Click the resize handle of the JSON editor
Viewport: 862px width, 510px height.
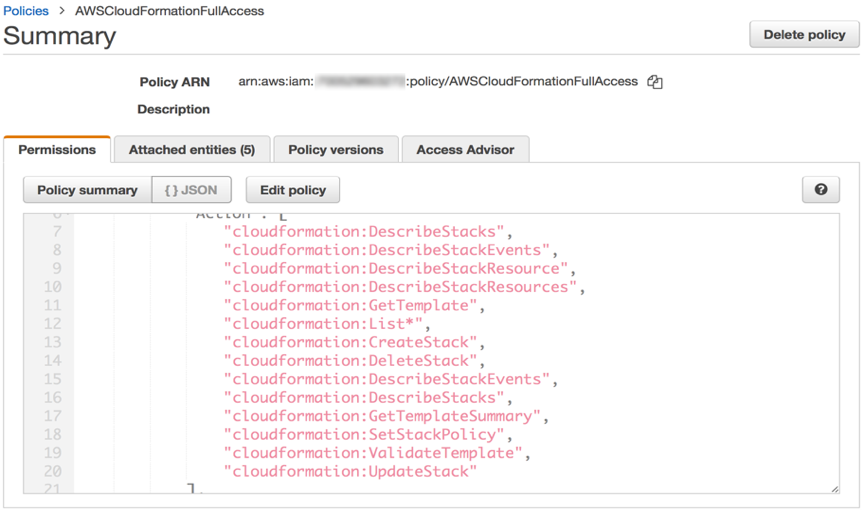(x=835, y=489)
